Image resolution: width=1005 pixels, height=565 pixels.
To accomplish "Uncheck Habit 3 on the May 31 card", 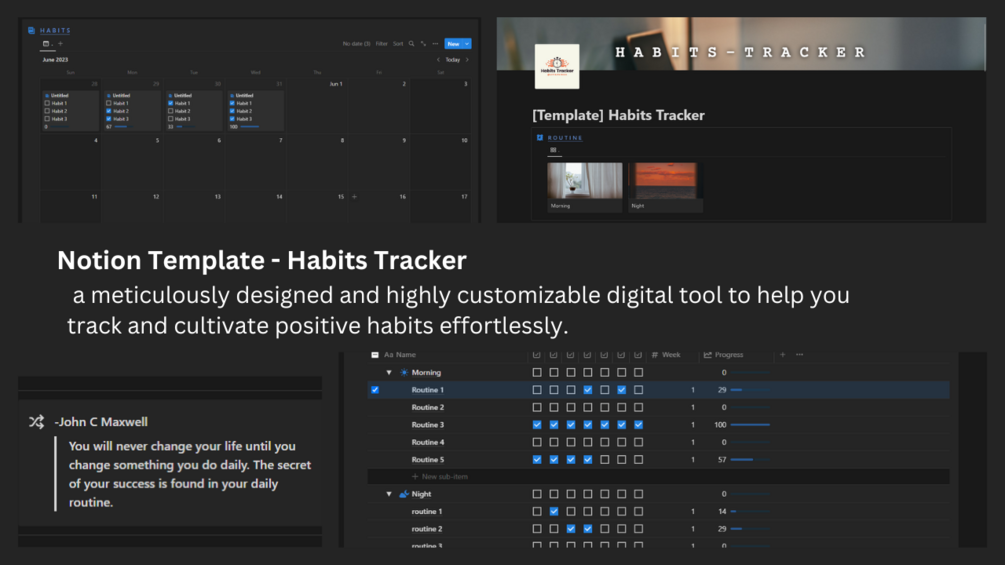I will coord(232,119).
